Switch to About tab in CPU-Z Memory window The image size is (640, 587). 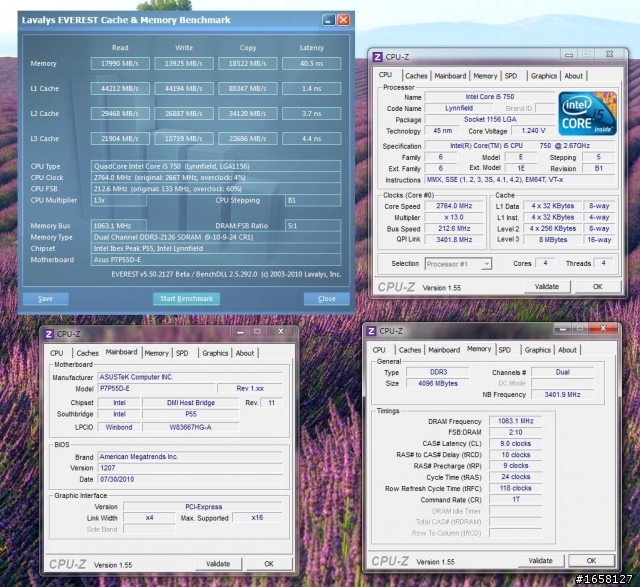(x=567, y=350)
